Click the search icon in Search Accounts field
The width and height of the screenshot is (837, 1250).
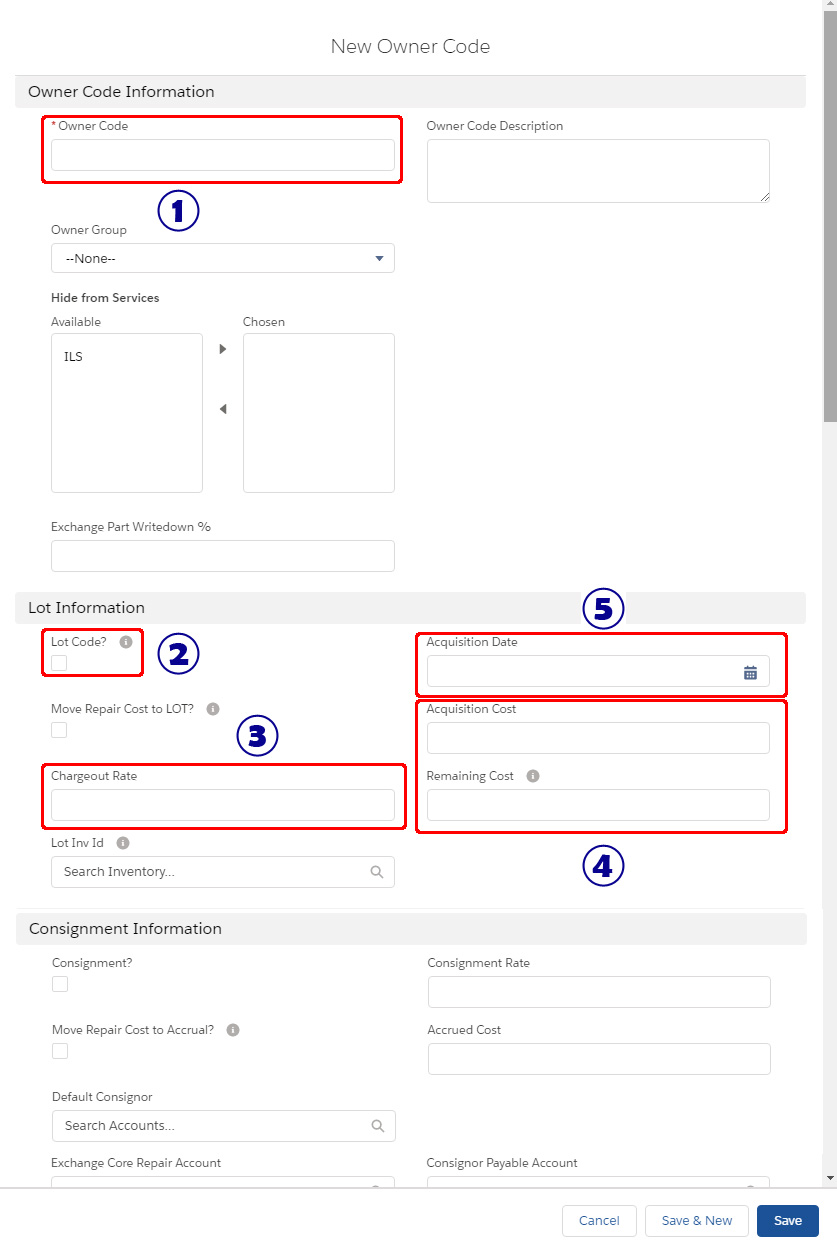pos(378,1125)
